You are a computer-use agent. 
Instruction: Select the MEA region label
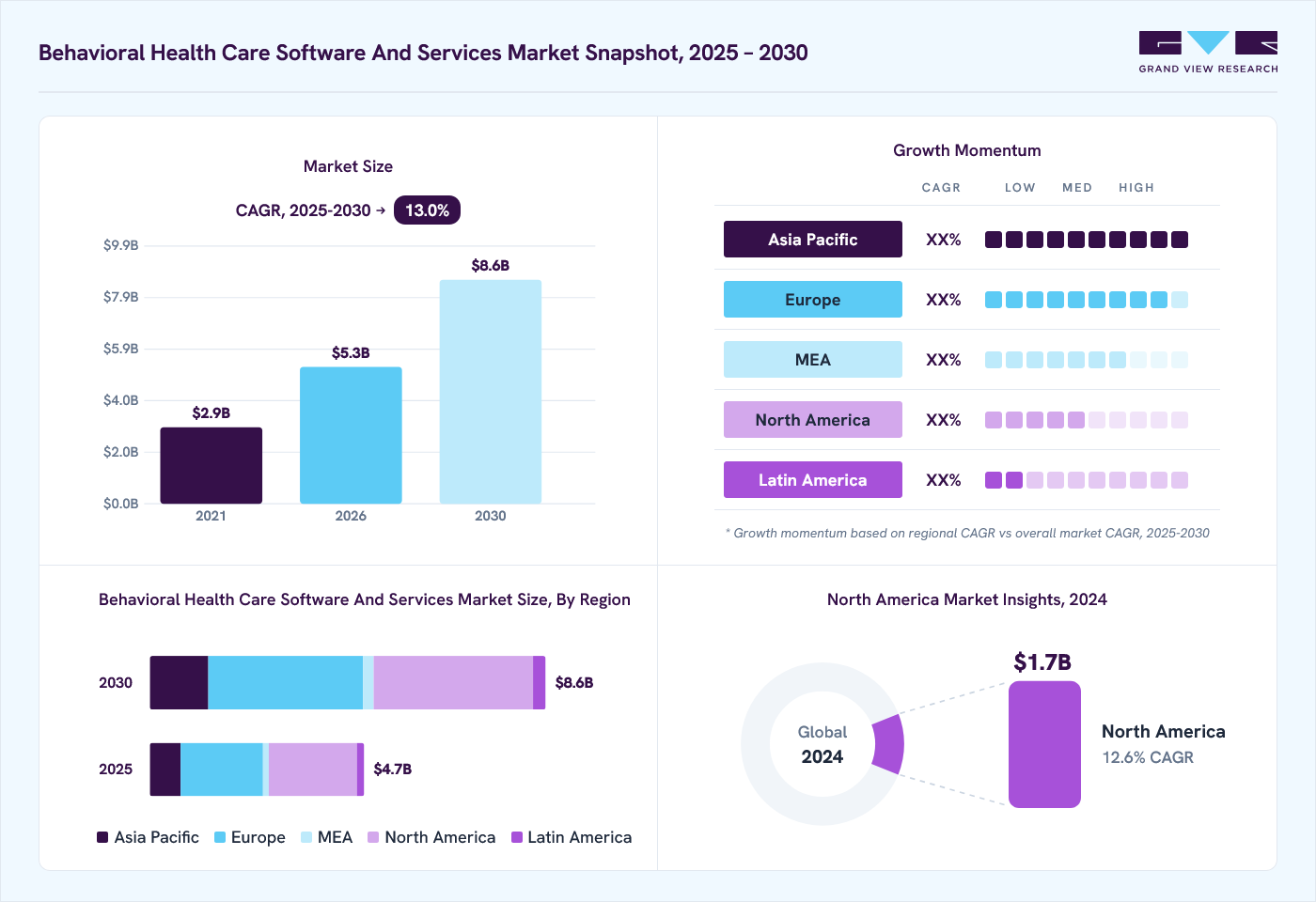(813, 360)
